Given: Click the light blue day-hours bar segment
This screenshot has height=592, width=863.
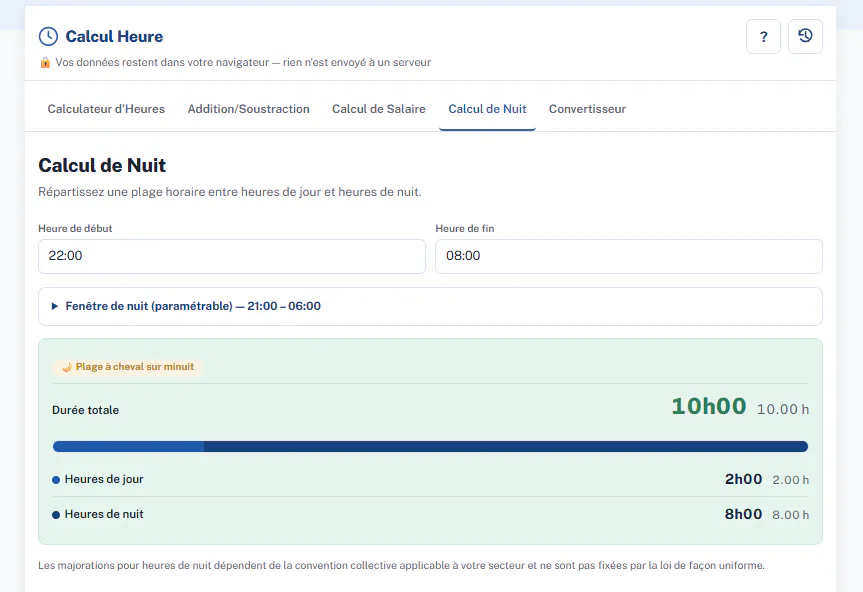Looking at the screenshot, I should tap(128, 446).
